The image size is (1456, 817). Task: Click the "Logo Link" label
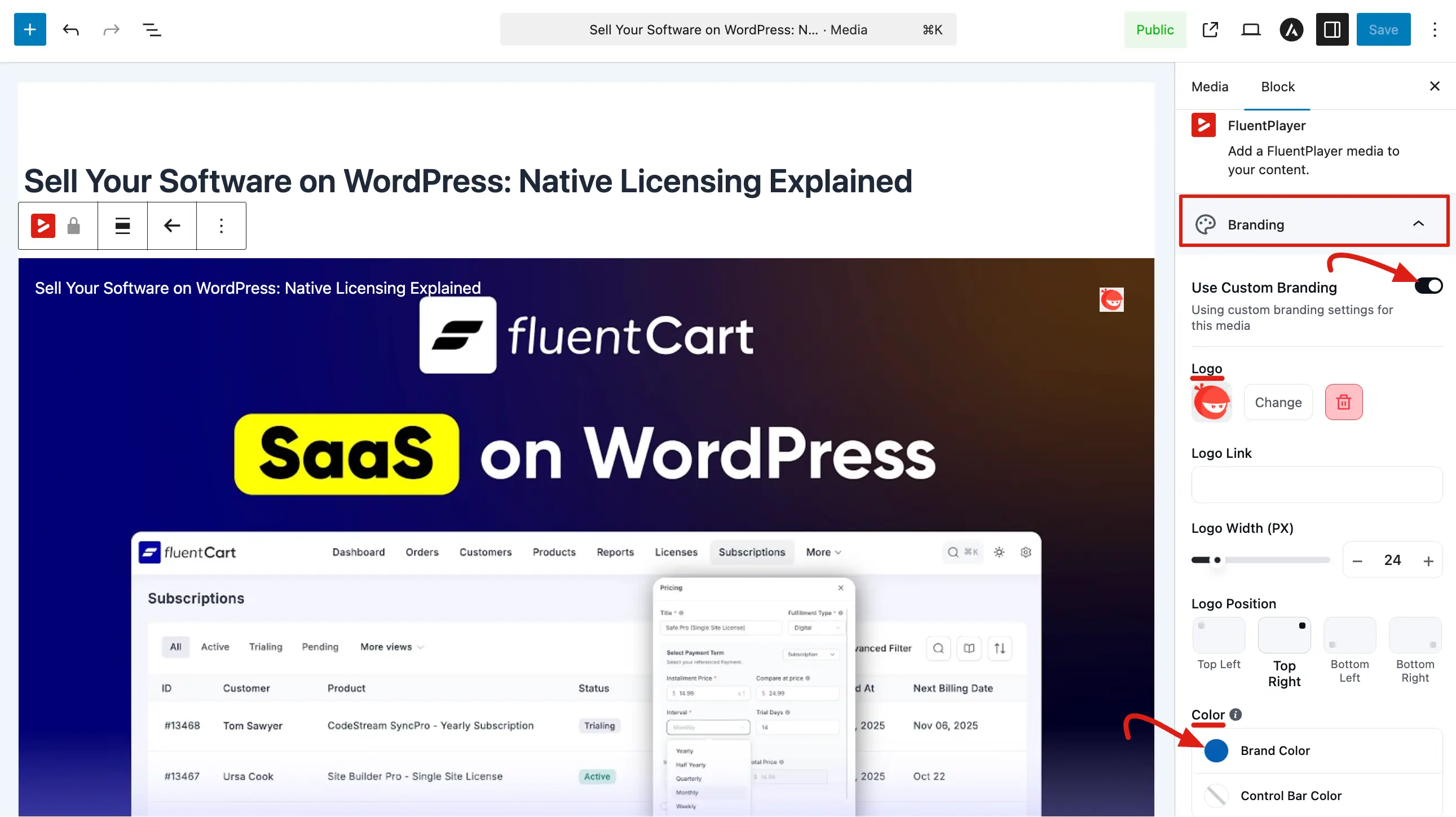(x=1221, y=454)
